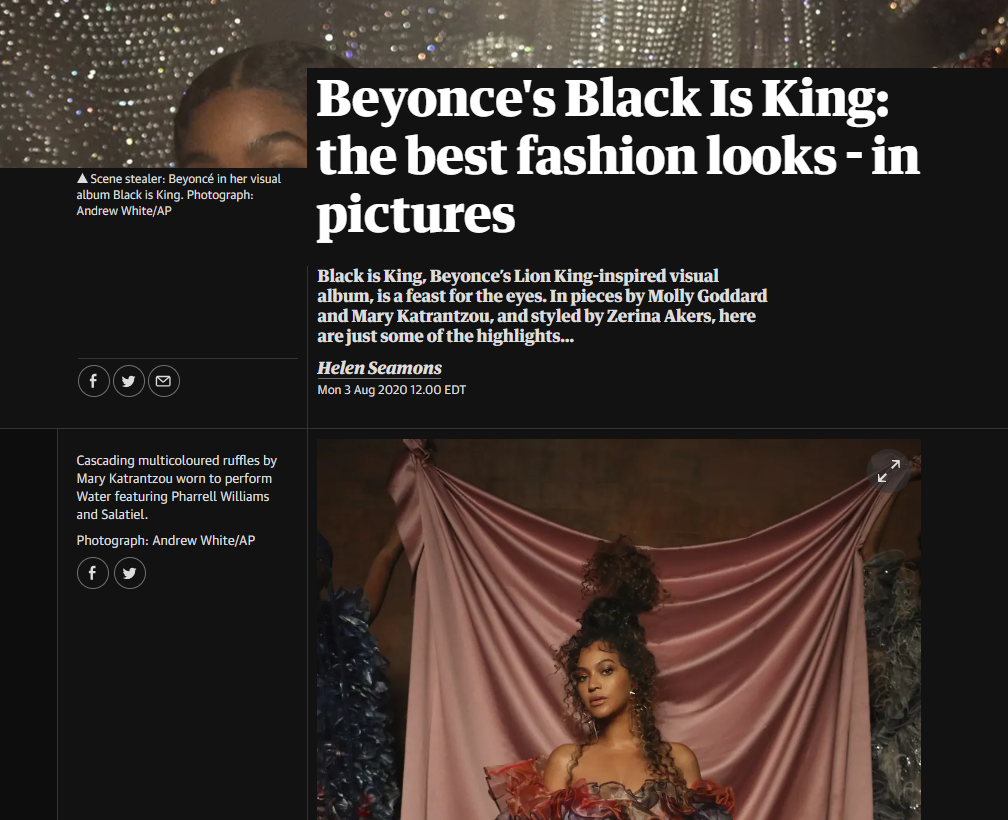Screen dimensions: 1008x820
Task: Select the 'Cascading multicoloured ruffles' caption text
Action: pos(176,487)
